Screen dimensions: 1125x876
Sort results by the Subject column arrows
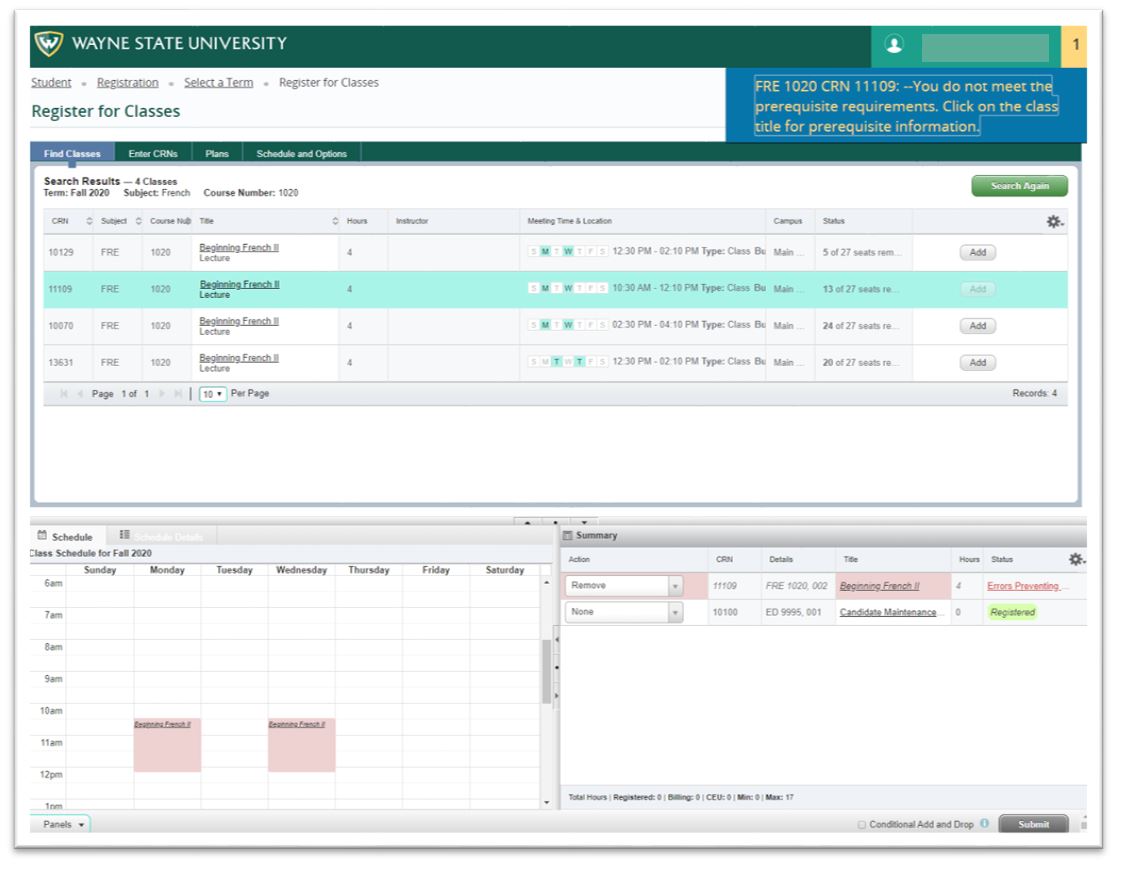[x=138, y=221]
